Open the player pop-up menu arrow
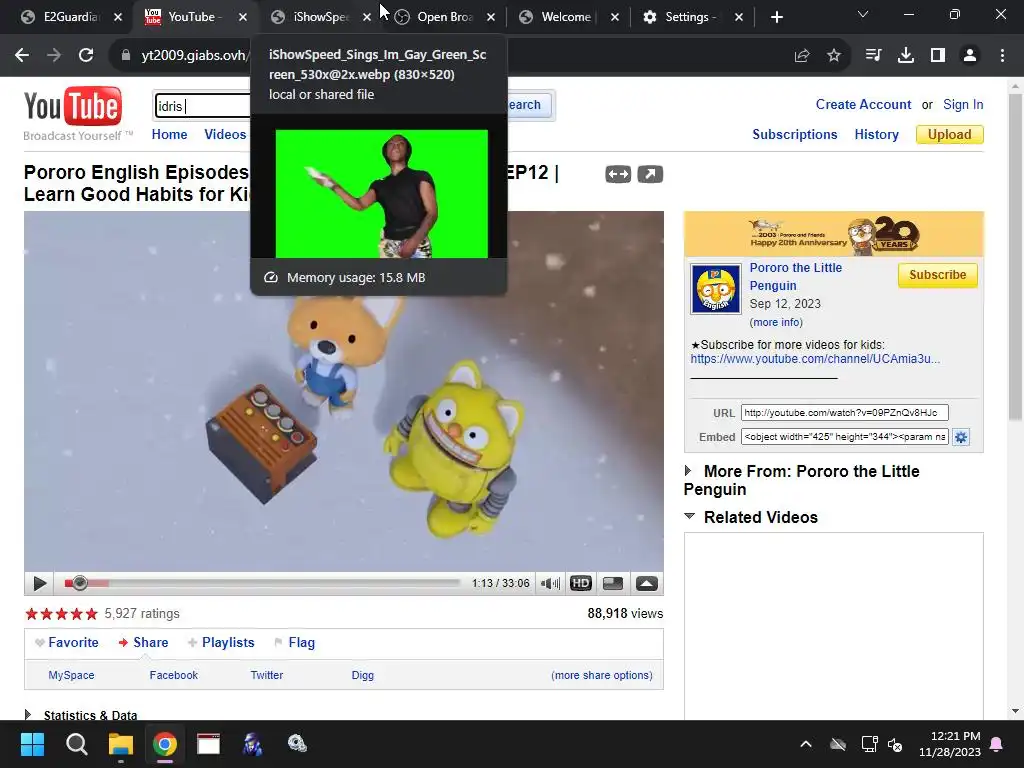Screen dimensions: 1024x768 click(x=647, y=583)
